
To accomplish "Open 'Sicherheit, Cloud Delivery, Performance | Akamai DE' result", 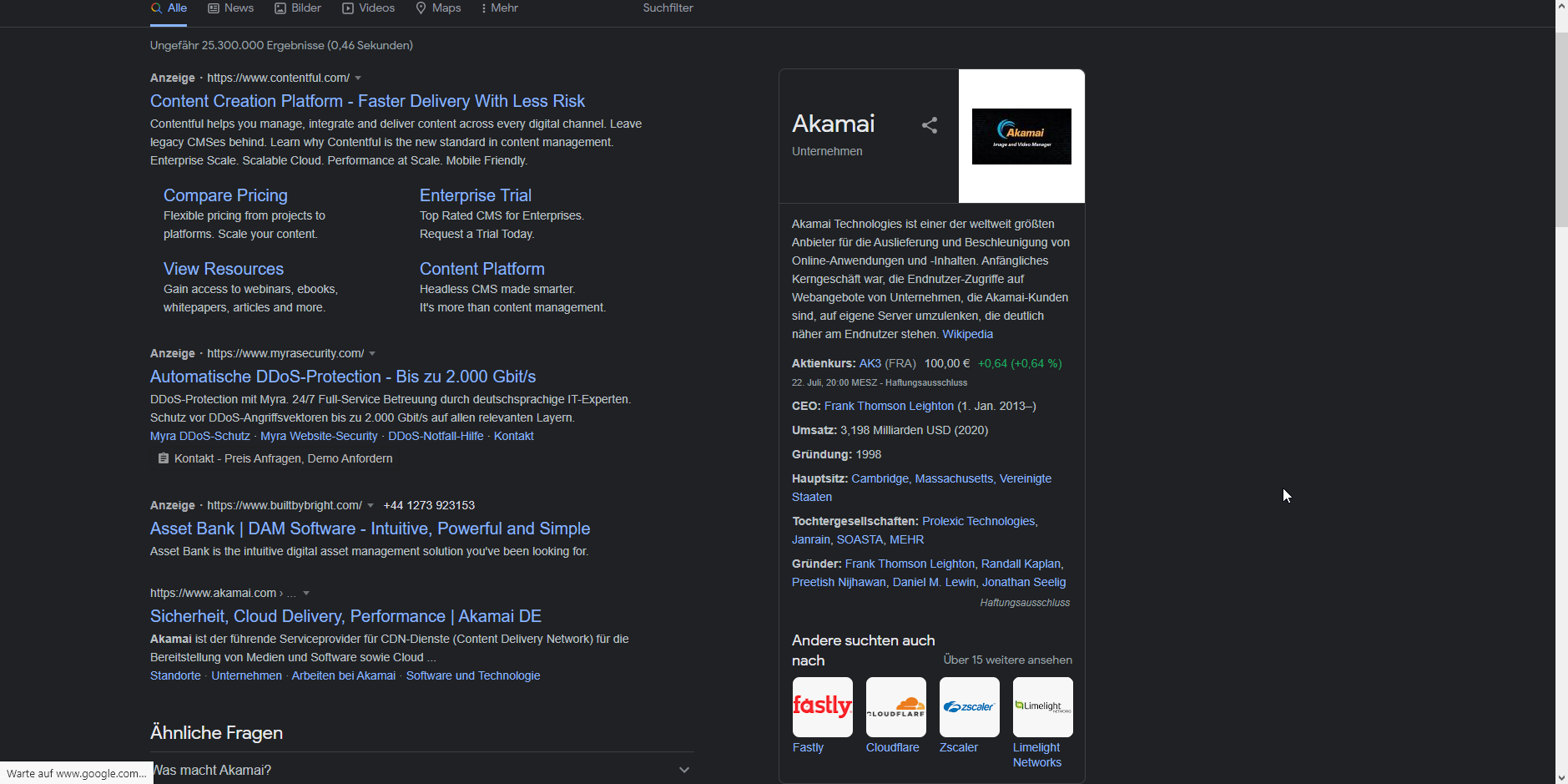I will (x=345, y=616).
